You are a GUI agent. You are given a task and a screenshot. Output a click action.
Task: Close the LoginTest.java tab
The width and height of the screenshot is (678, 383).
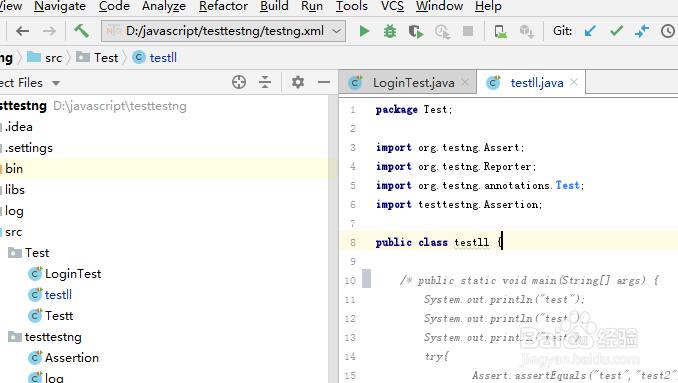point(465,82)
